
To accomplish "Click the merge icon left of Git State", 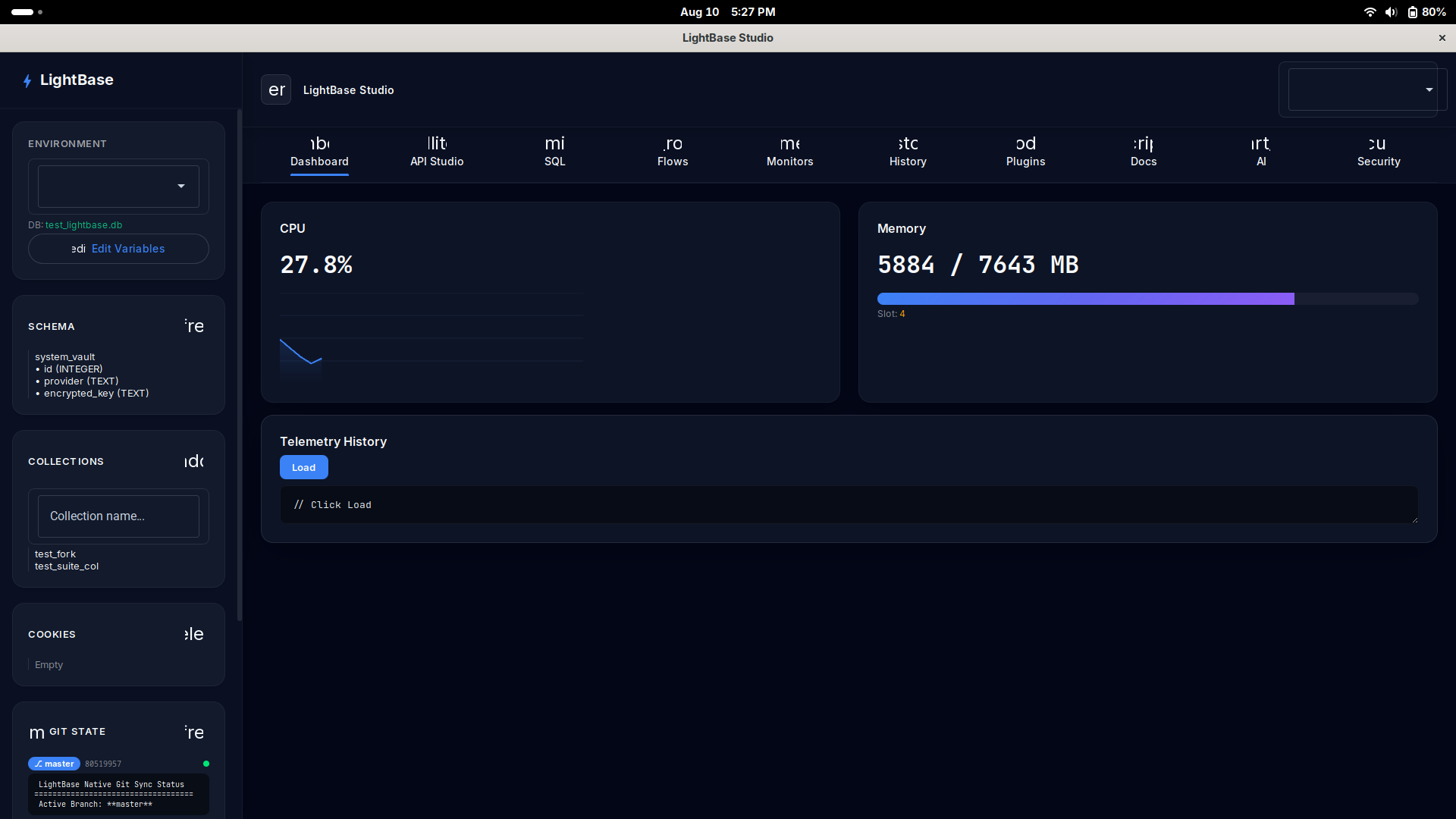I will (36, 733).
